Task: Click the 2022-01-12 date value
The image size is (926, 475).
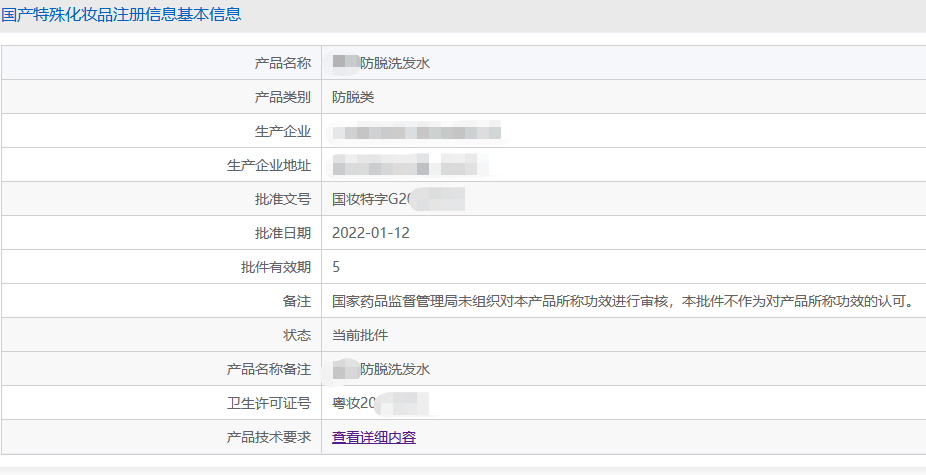Action: (x=371, y=233)
